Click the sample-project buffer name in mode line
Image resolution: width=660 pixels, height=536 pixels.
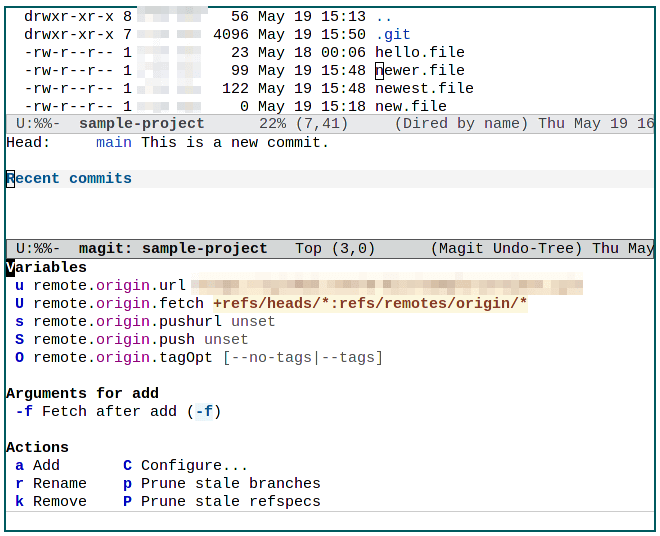point(141,124)
